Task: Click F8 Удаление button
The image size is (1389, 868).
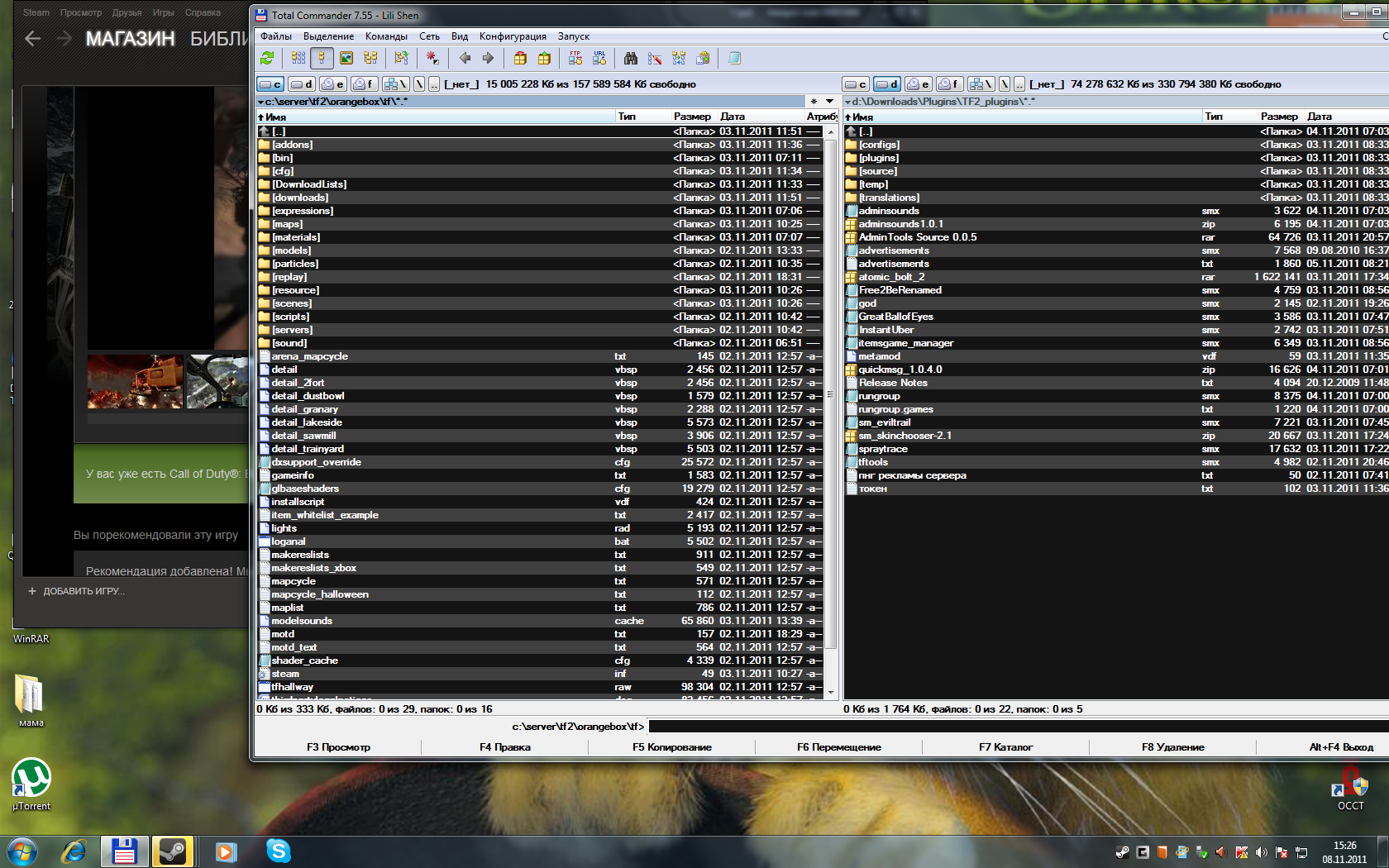Action: [x=1172, y=746]
